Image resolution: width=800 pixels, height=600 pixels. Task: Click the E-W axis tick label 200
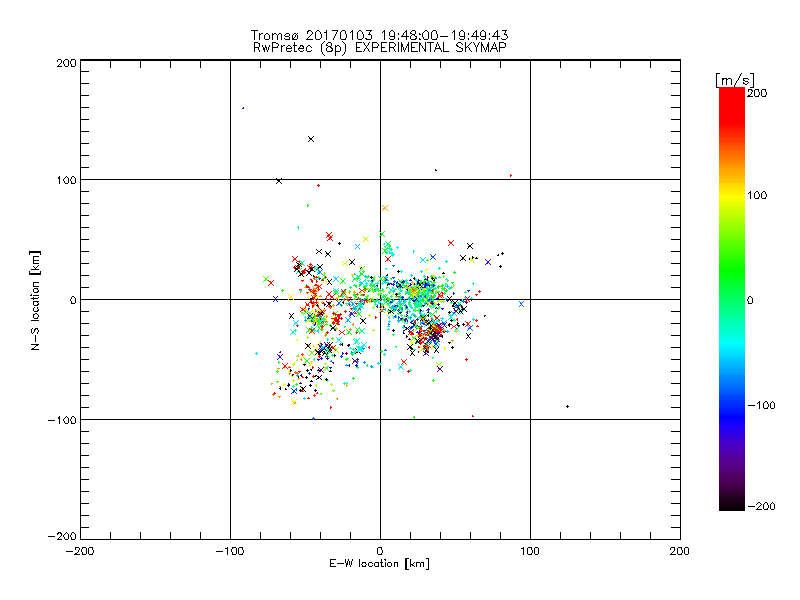pyautogui.click(x=680, y=551)
